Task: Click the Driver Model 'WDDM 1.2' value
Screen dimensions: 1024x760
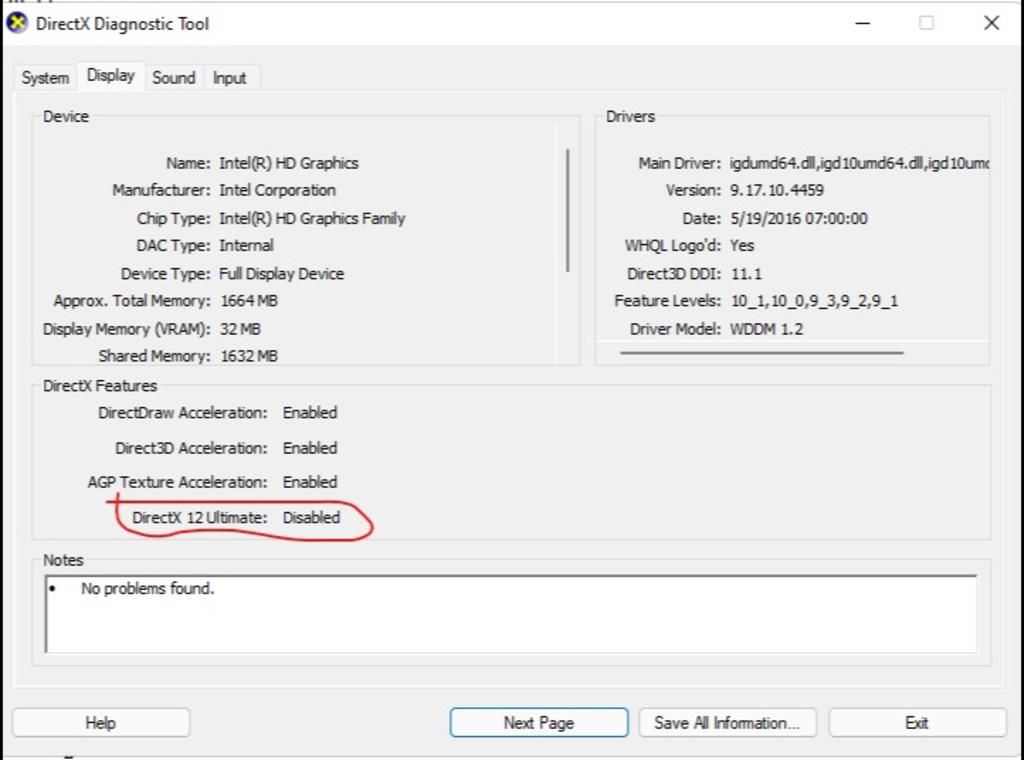Action: point(766,329)
